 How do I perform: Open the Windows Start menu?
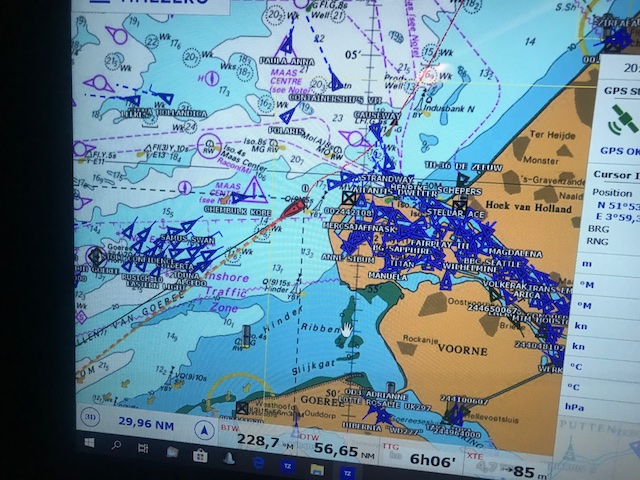tap(89, 442)
